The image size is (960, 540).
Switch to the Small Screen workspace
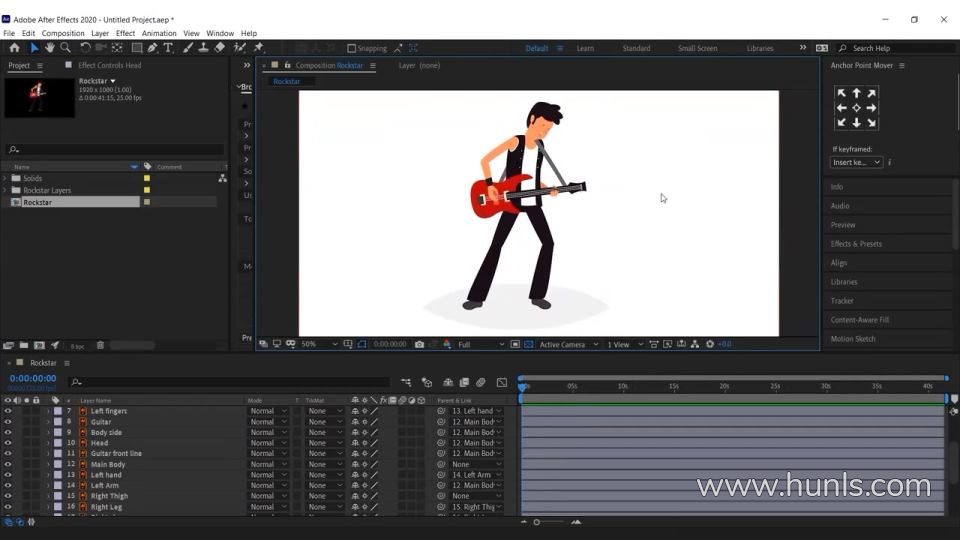(697, 48)
